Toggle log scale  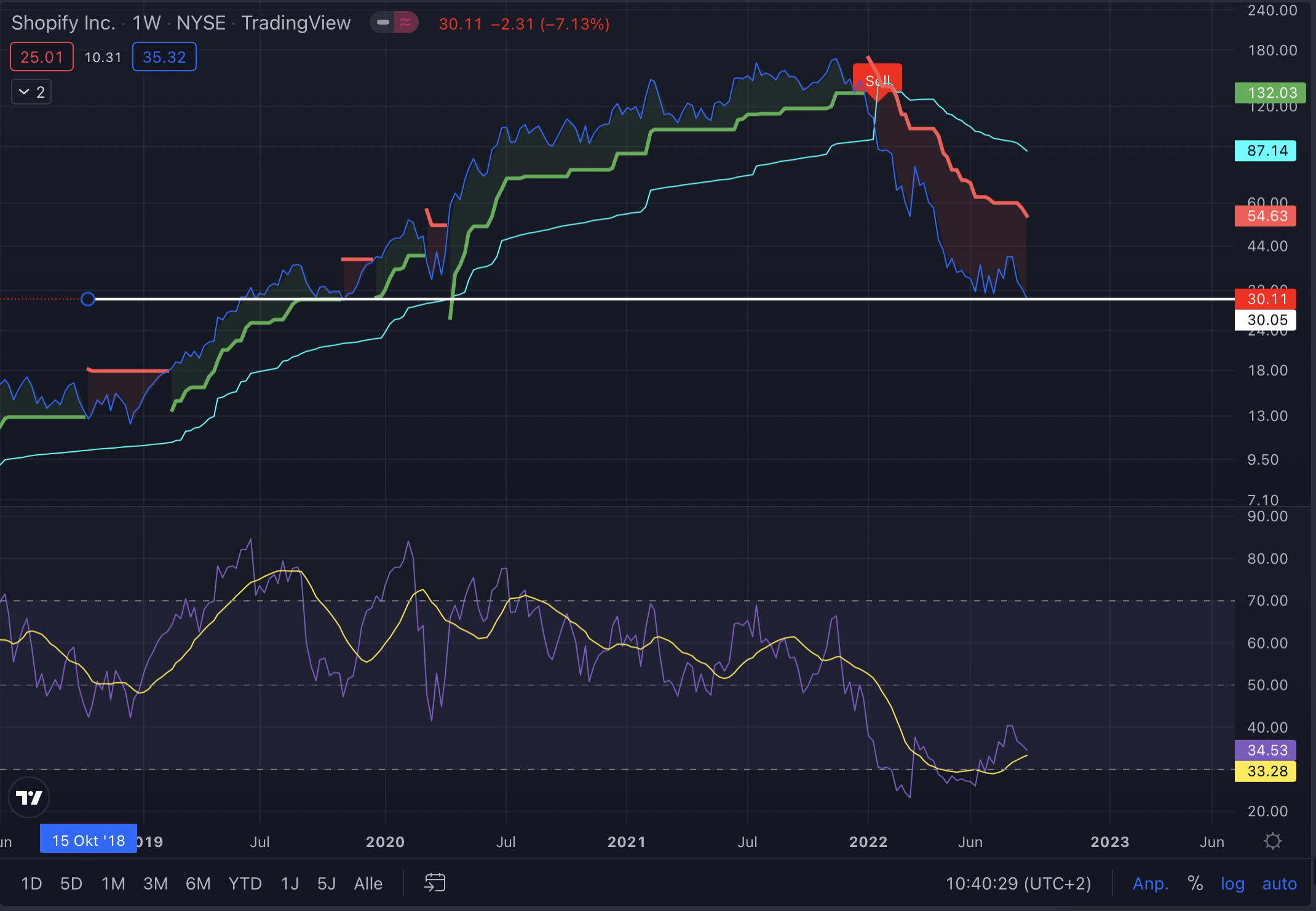[1232, 883]
